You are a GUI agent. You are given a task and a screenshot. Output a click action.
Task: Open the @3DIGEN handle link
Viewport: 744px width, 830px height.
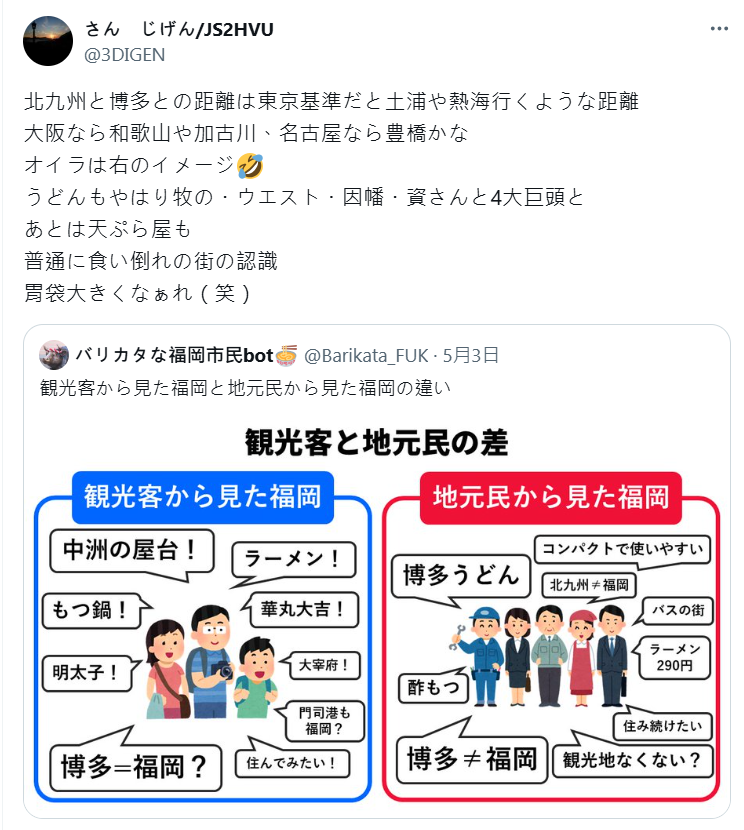124,55
